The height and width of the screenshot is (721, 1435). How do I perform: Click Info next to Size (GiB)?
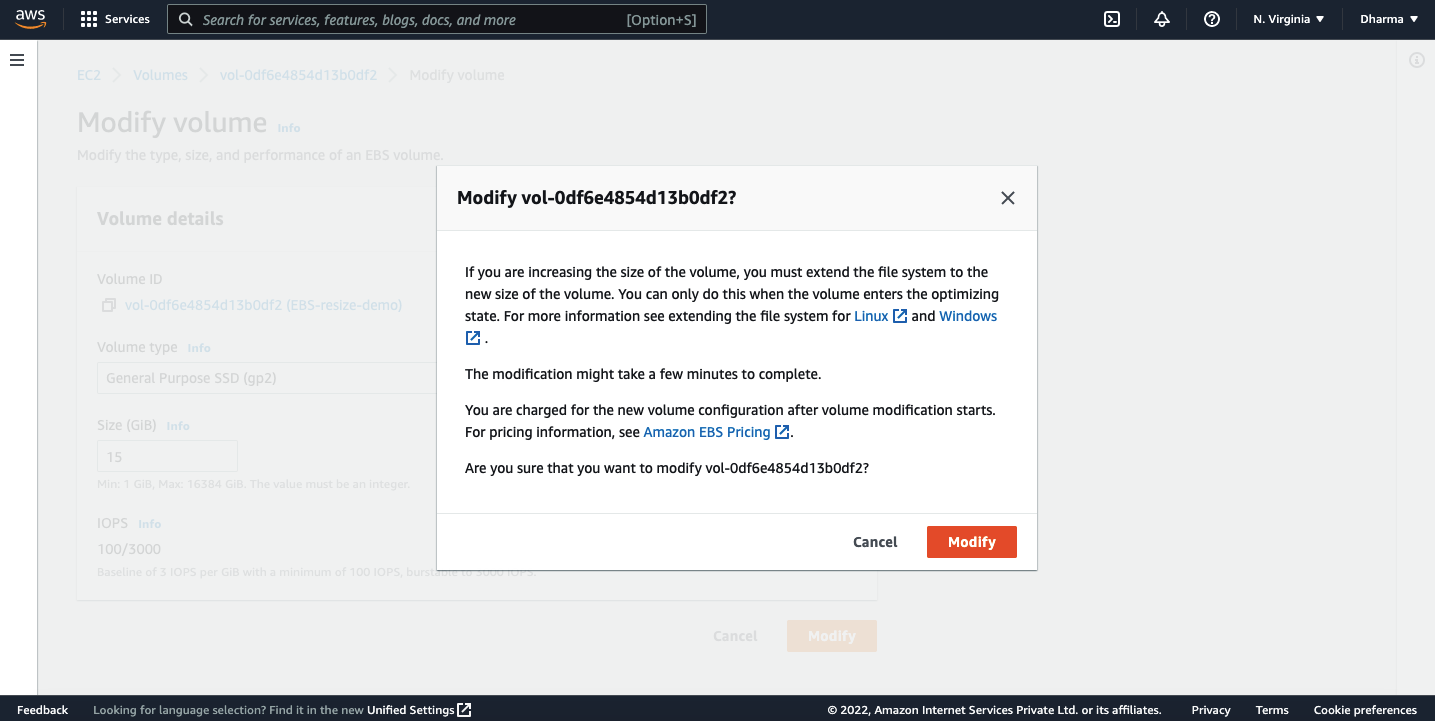coord(178,426)
